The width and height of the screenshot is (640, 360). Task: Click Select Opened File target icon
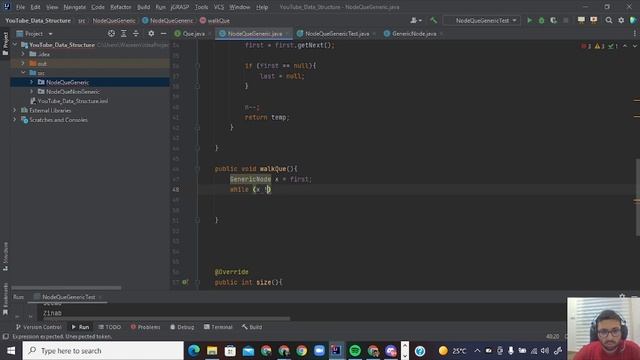[111, 33]
